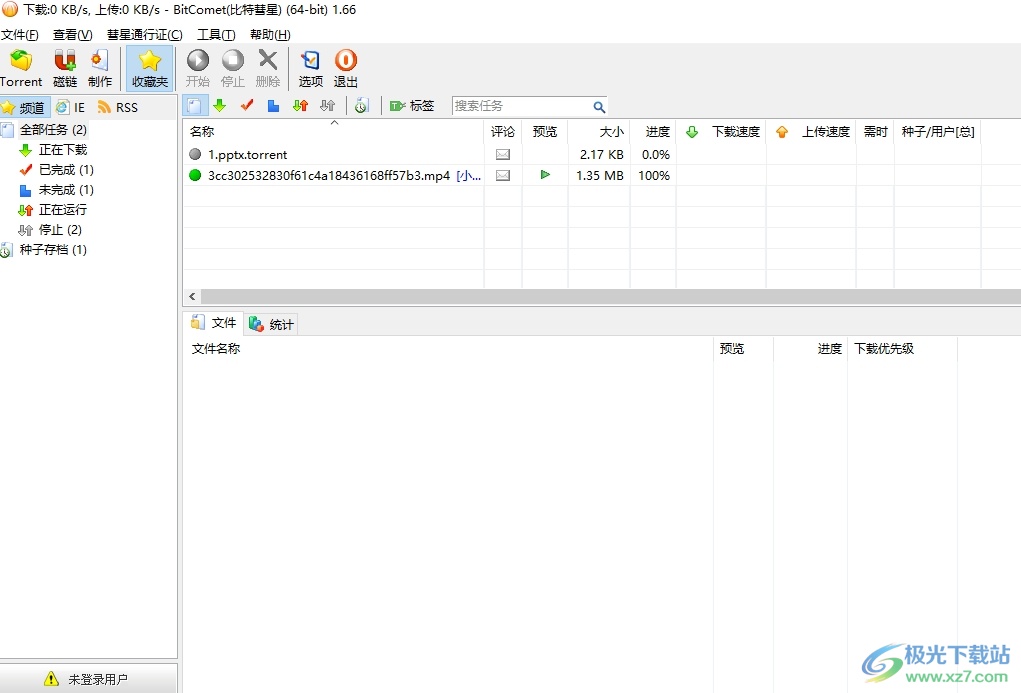Screen dimensions: 1021x693
Task: Open the 工具(T) menu
Action: [x=216, y=35]
